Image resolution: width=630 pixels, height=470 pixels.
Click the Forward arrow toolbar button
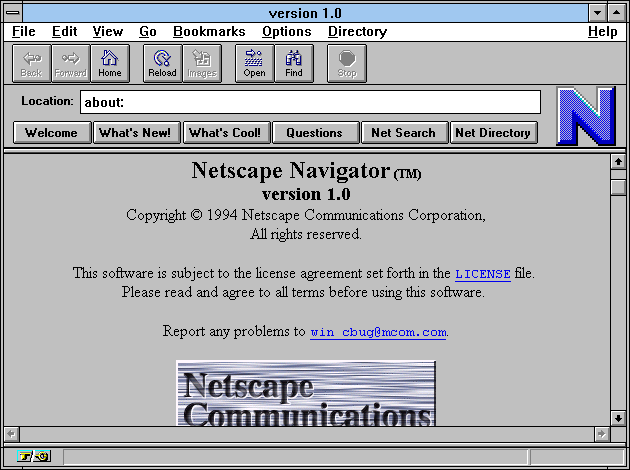(x=71, y=63)
